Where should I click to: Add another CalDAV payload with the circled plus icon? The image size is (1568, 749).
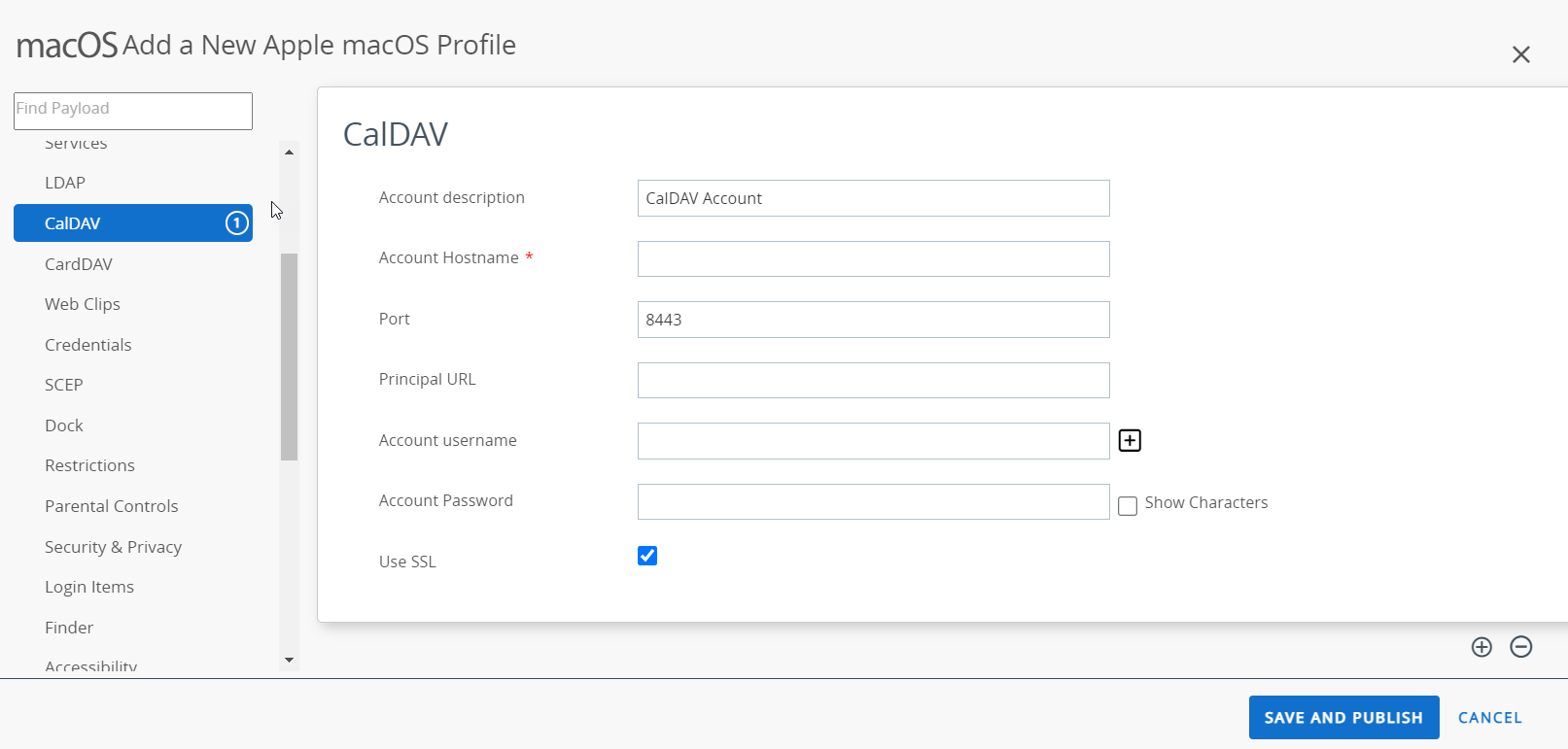tap(1481, 647)
